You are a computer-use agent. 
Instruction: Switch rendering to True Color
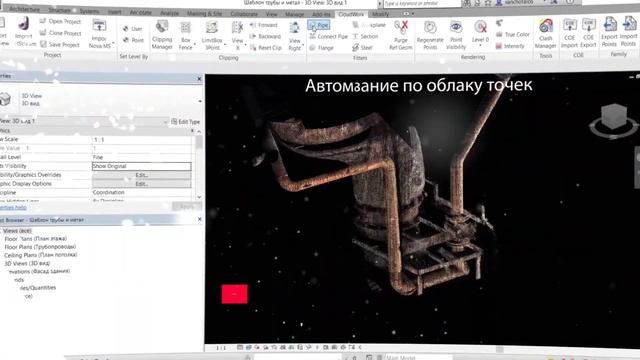point(513,35)
